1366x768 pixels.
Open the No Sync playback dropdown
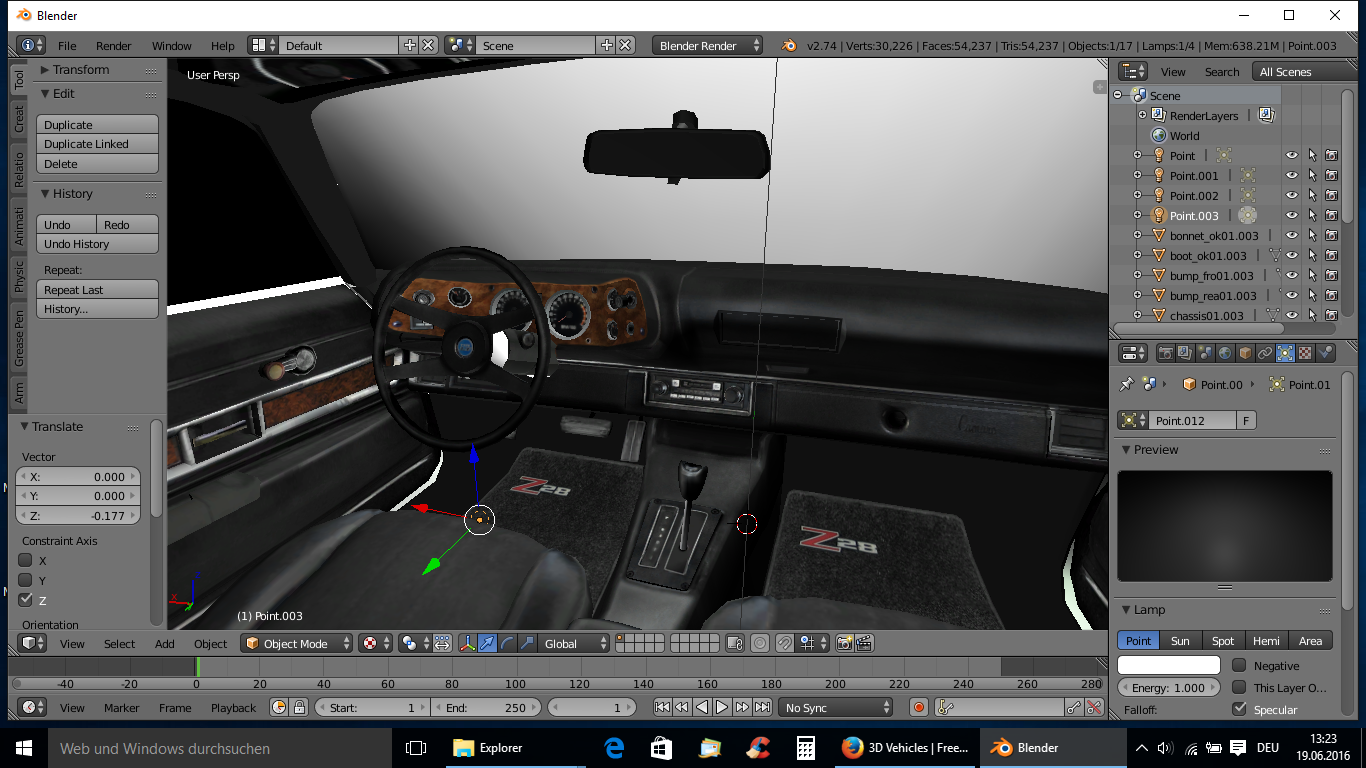pyautogui.click(x=835, y=707)
